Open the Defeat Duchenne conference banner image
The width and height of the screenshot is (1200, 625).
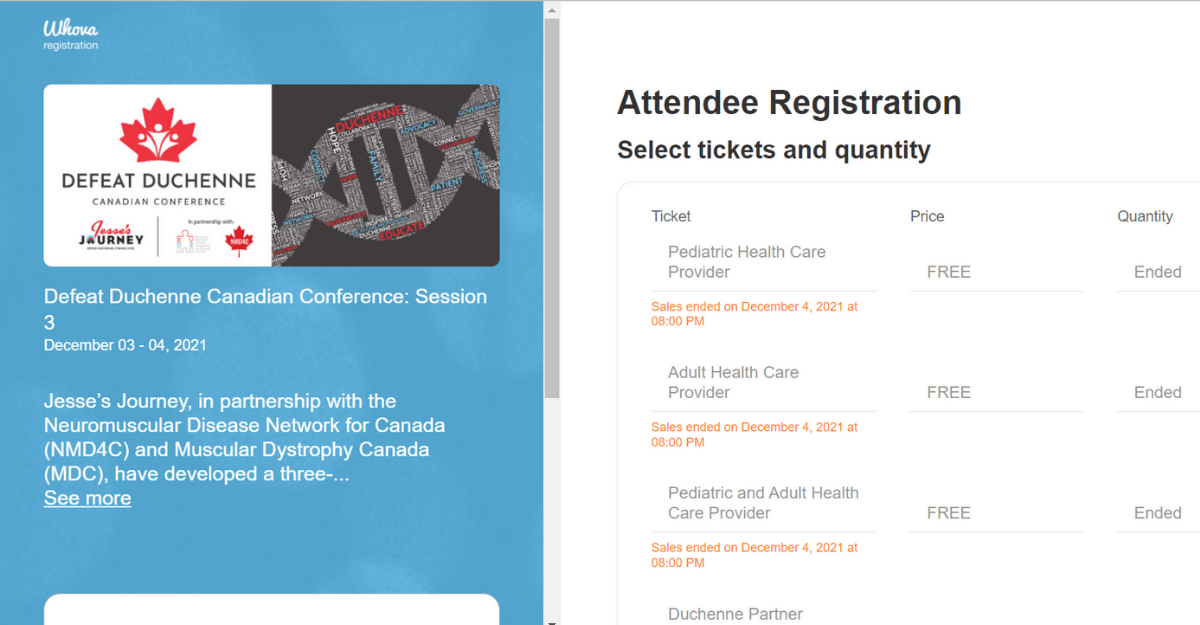271,175
